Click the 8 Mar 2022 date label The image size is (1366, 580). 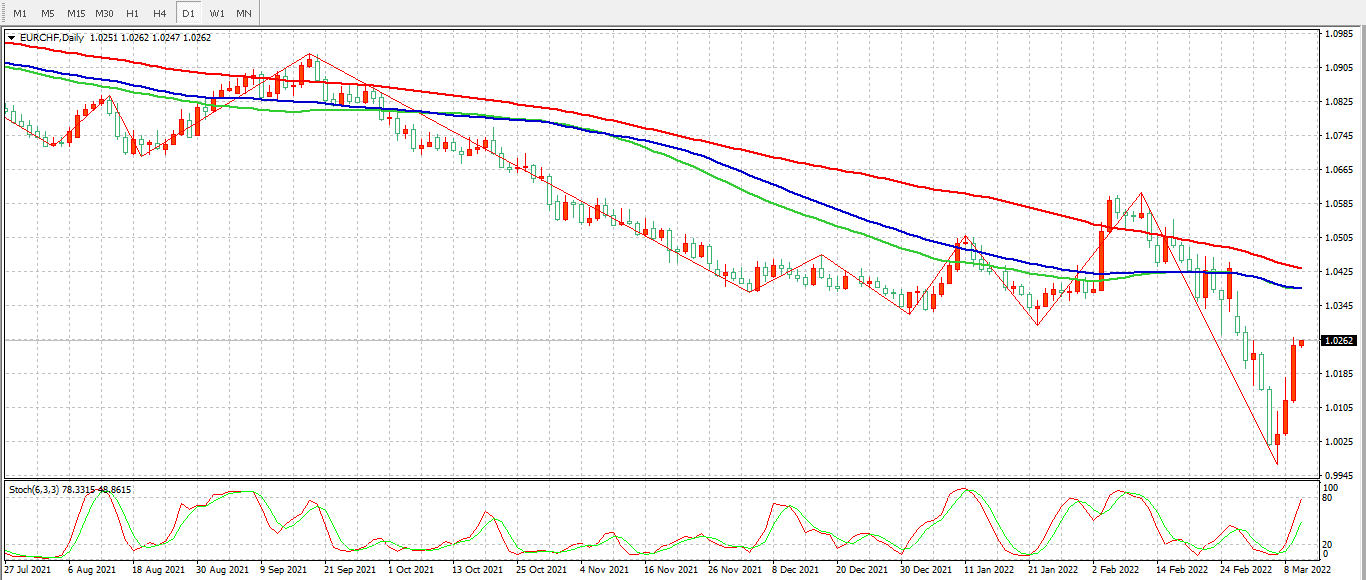click(1308, 569)
